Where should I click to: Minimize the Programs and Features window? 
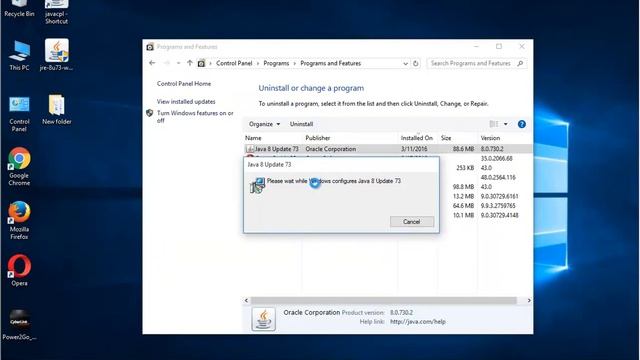click(x=476, y=47)
